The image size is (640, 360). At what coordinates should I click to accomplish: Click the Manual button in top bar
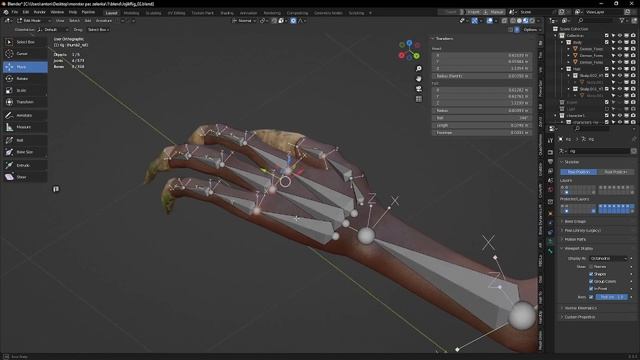pyautogui.click(x=495, y=12)
